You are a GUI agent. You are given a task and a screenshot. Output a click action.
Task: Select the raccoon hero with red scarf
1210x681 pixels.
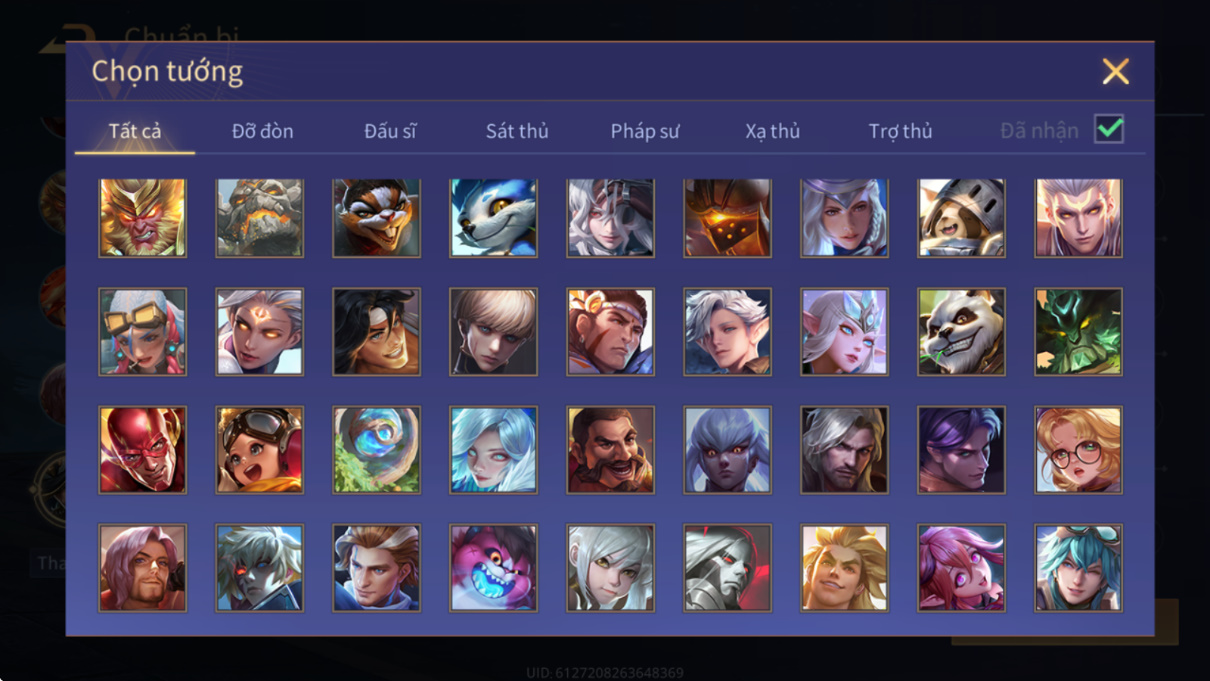click(x=377, y=218)
